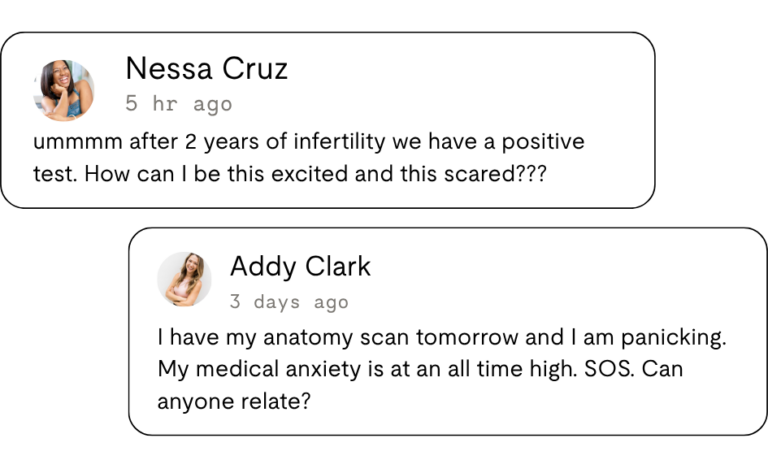Click the Addy Clark name
This screenshot has height=460, width=768.
[300, 266]
